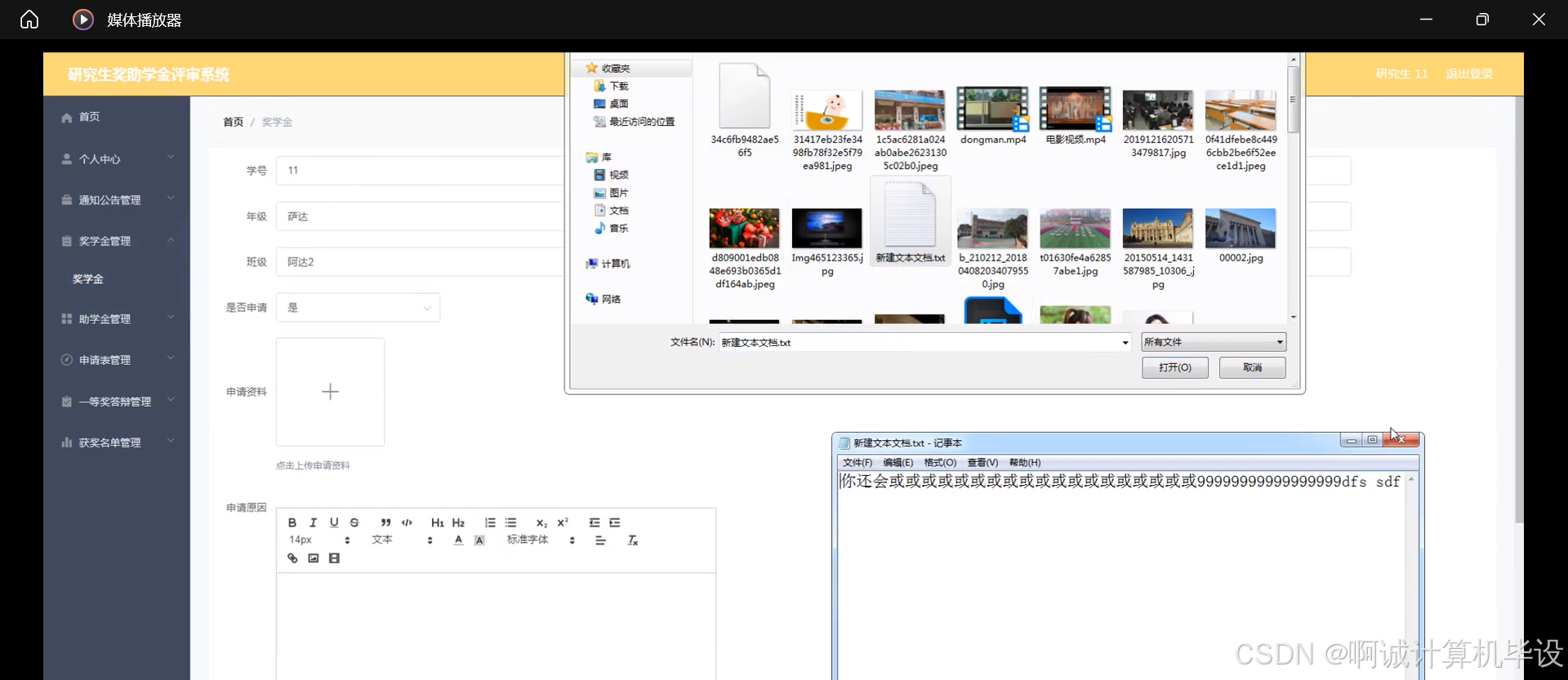Toggle underline formatting in the editor

click(334, 522)
